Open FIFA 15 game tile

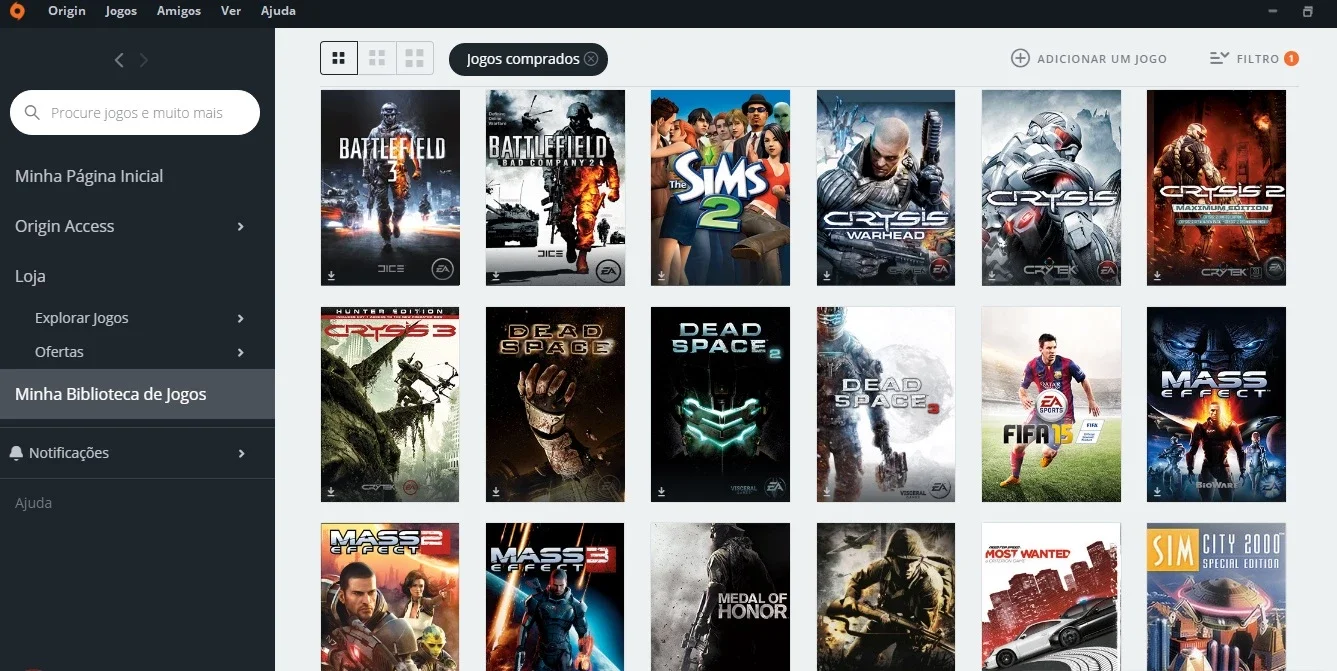point(1051,404)
